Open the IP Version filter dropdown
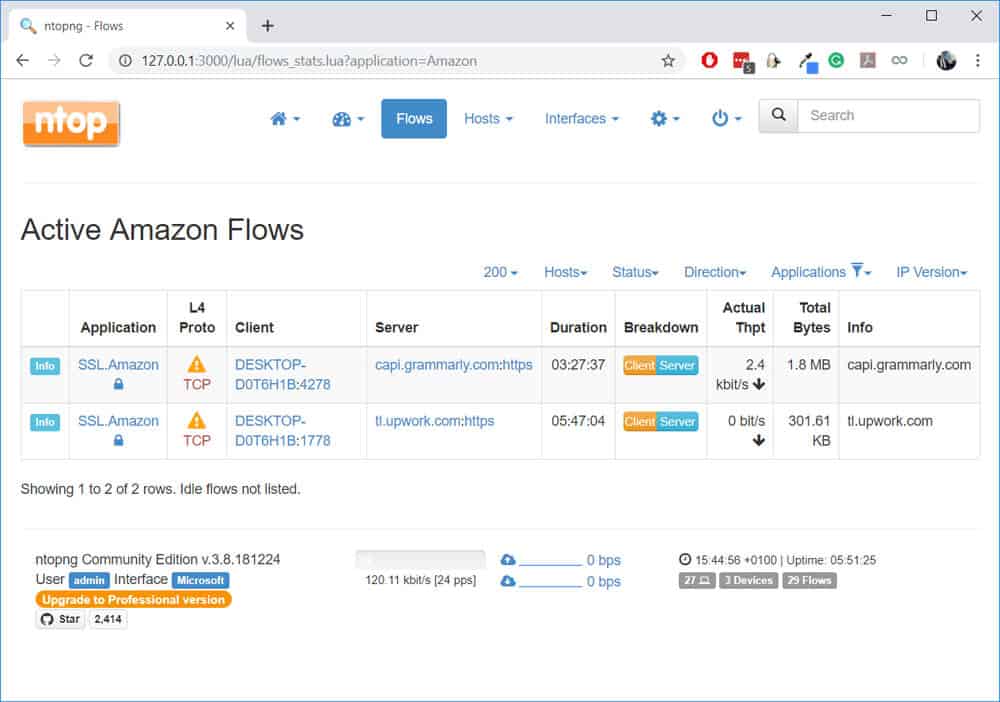 click(932, 272)
